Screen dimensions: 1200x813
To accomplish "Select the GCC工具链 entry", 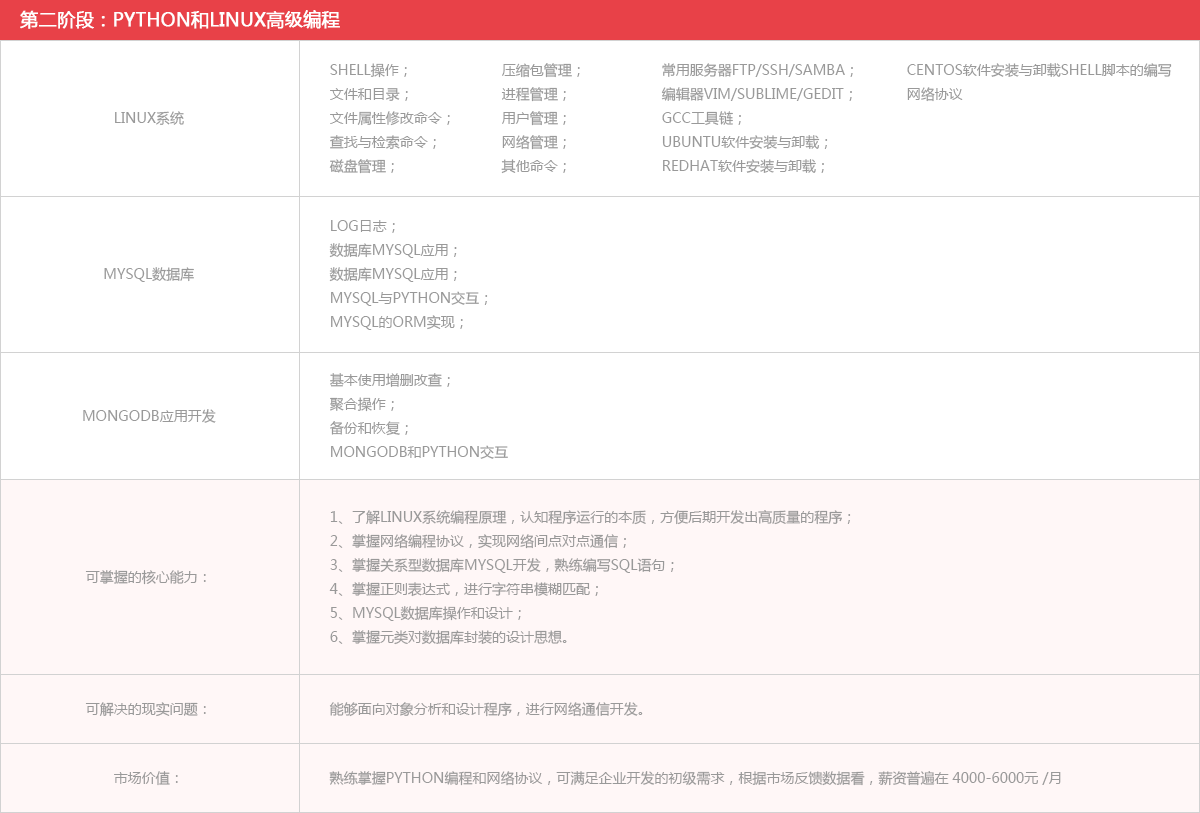I will click(x=703, y=118).
